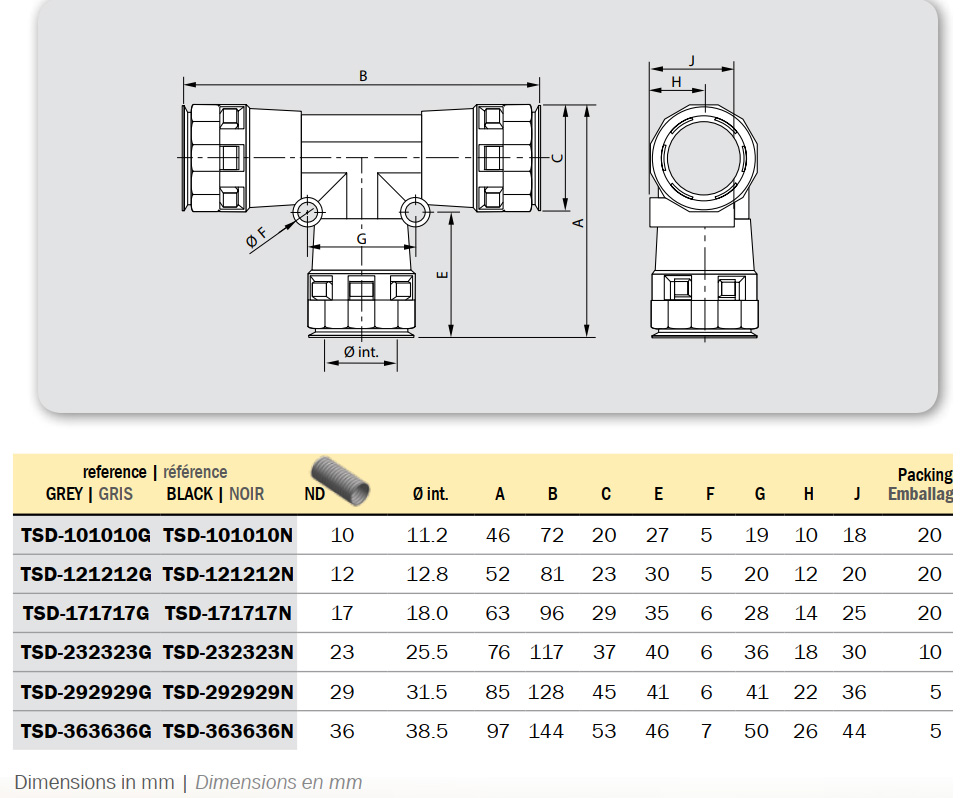This screenshot has width=960, height=798.
Task: Click the ND column header
Action: (x=313, y=494)
